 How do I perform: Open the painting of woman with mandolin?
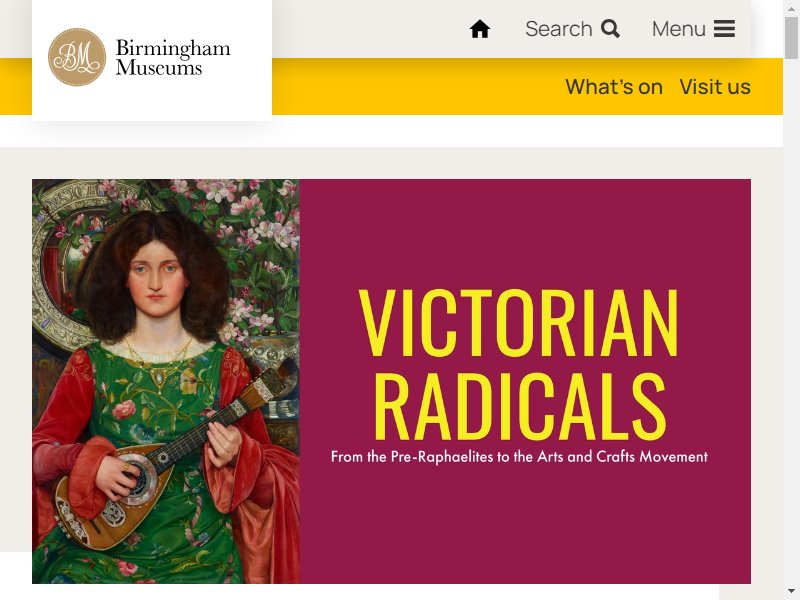166,381
